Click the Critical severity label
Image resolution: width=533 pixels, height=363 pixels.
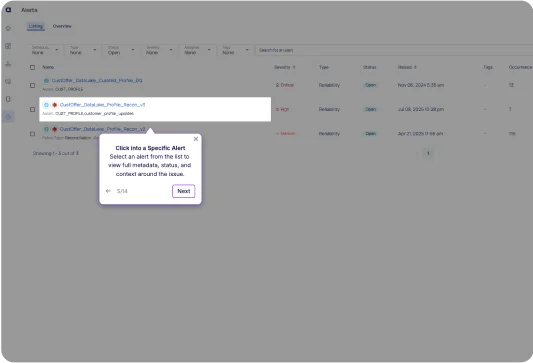(x=285, y=85)
